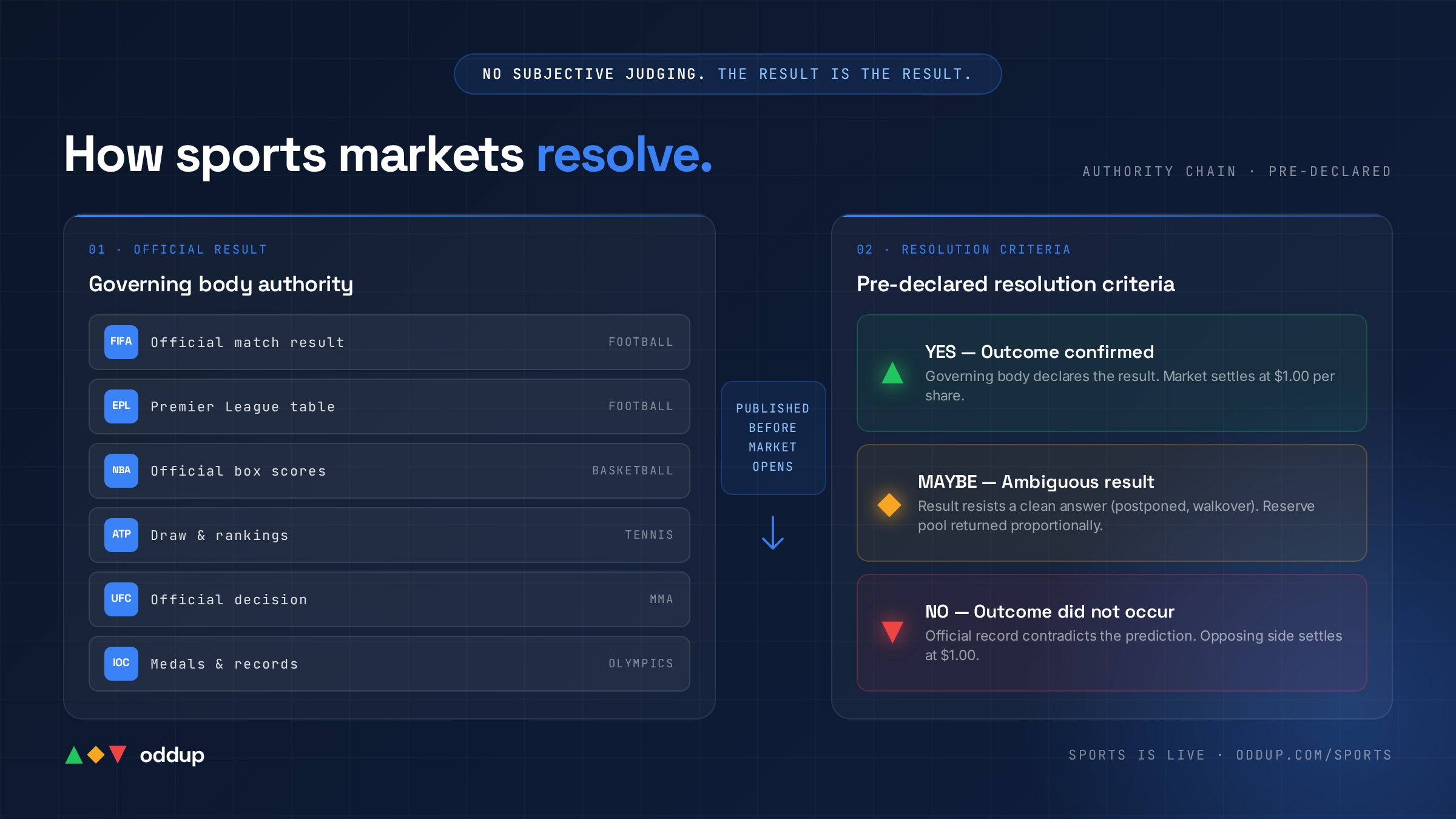Click the 'Published before market opens' box

pyautogui.click(x=773, y=438)
